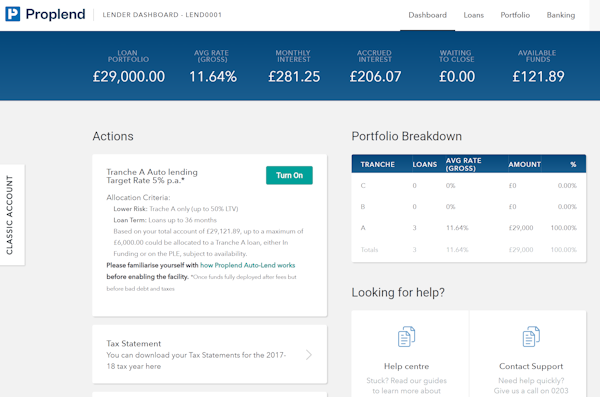Viewport: 600px width, 397px height.
Task: Go to the Portfolio menu item
Action: point(515,15)
